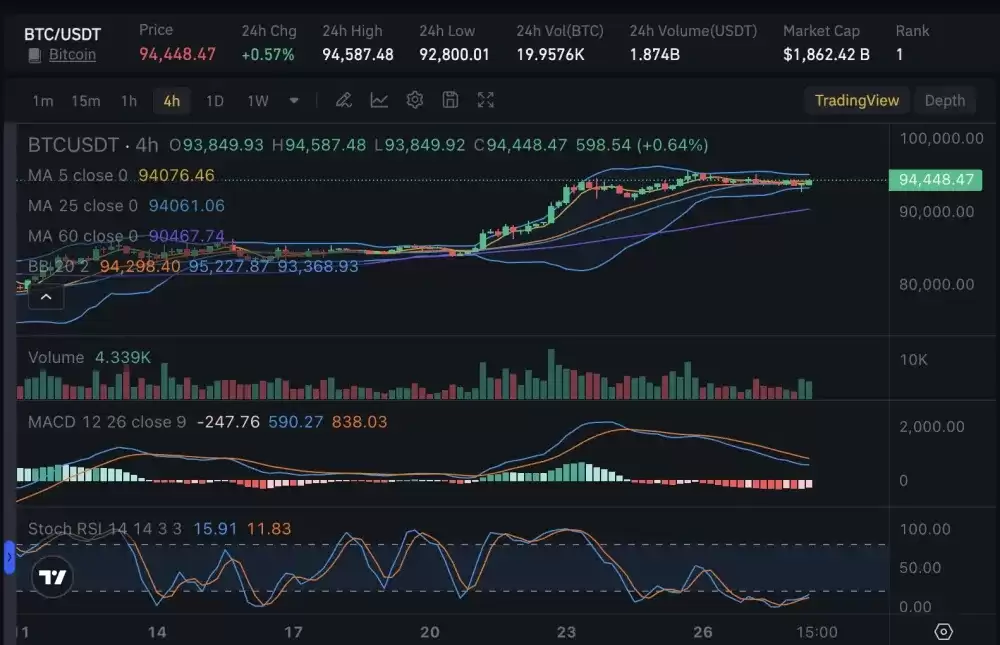This screenshot has height=645, width=1000.
Task: Switch chart to TradingView mode
Action: click(x=857, y=100)
